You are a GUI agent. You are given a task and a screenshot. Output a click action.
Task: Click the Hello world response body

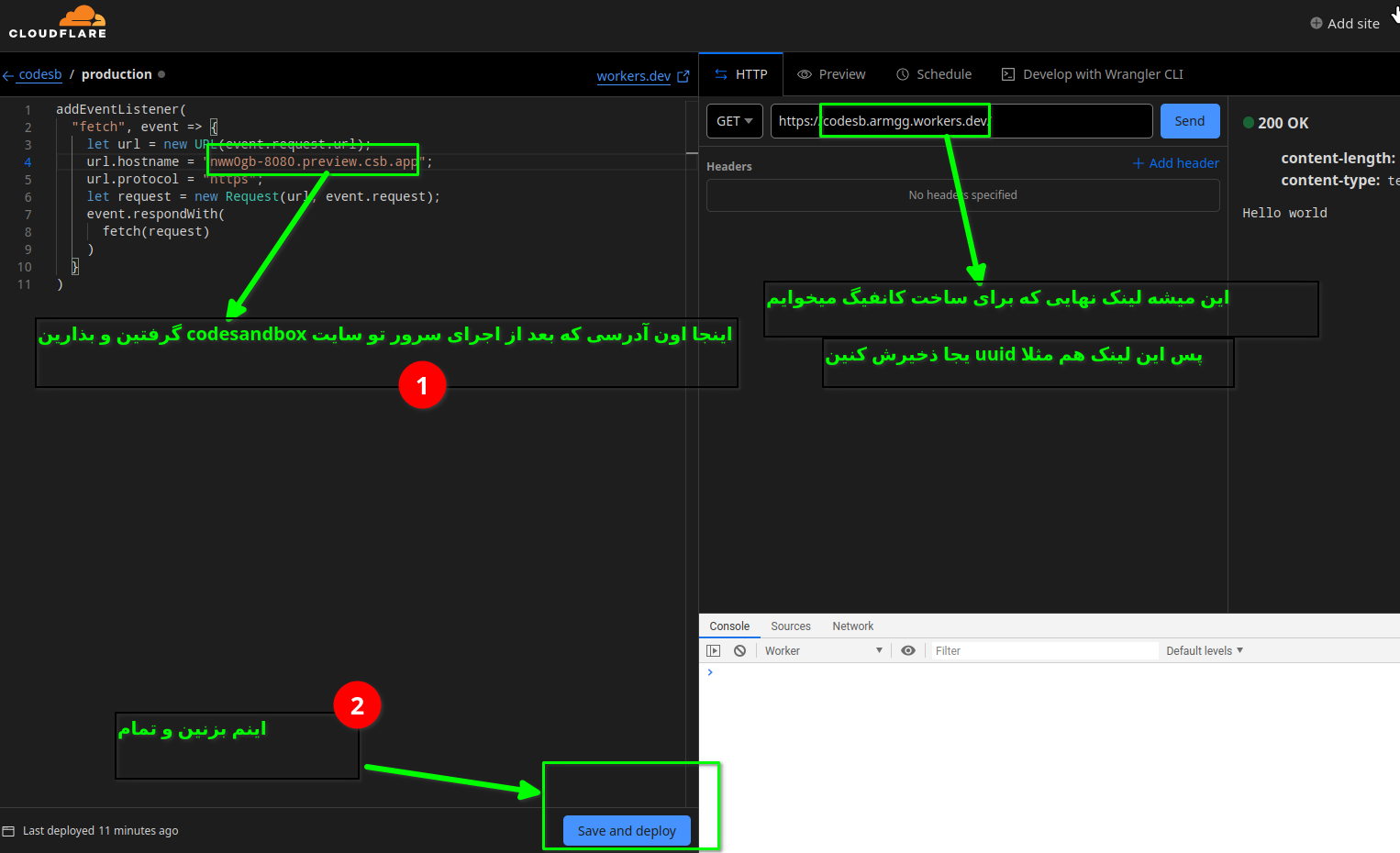(1284, 213)
